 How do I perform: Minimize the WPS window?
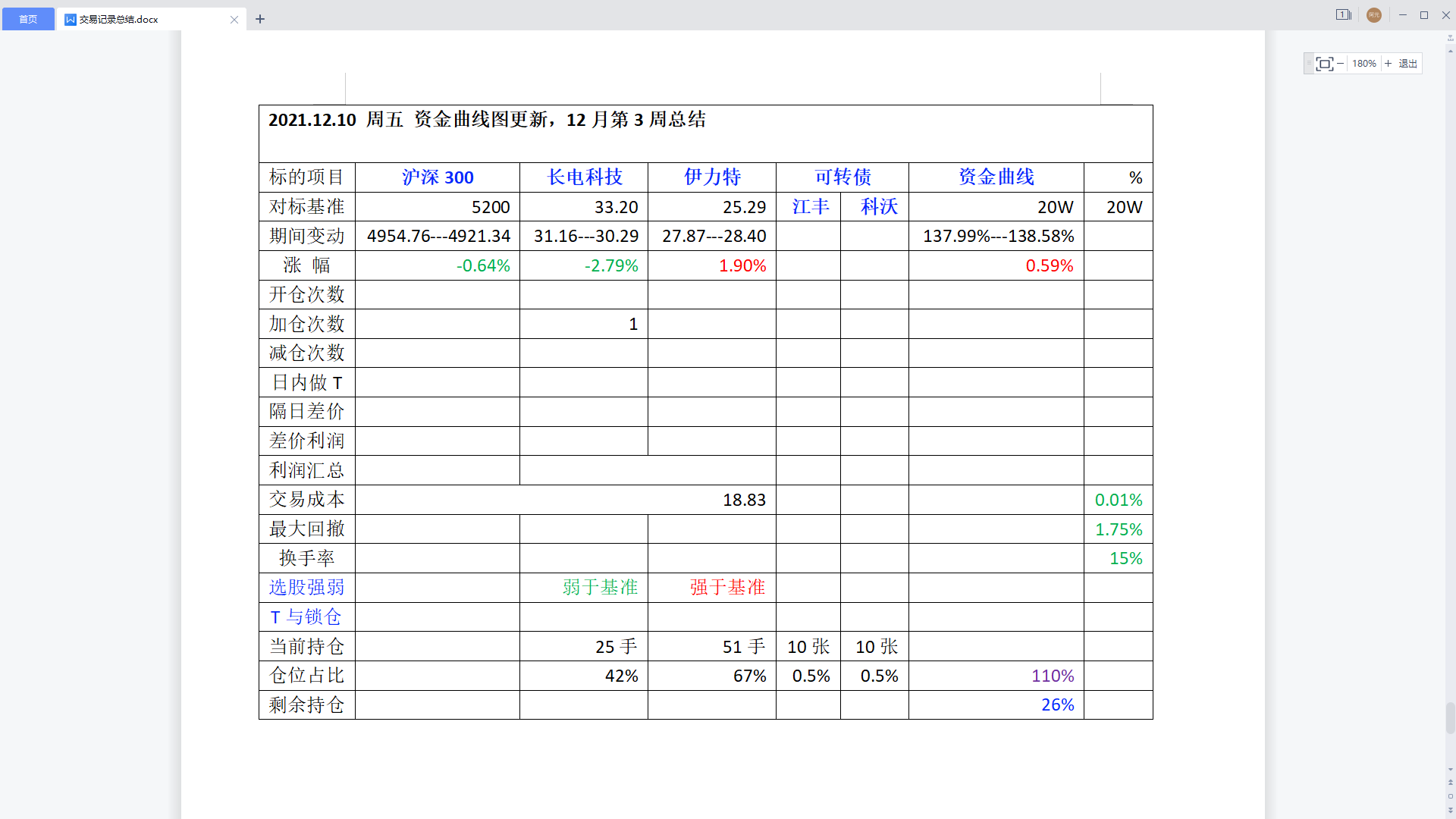click(x=1403, y=15)
